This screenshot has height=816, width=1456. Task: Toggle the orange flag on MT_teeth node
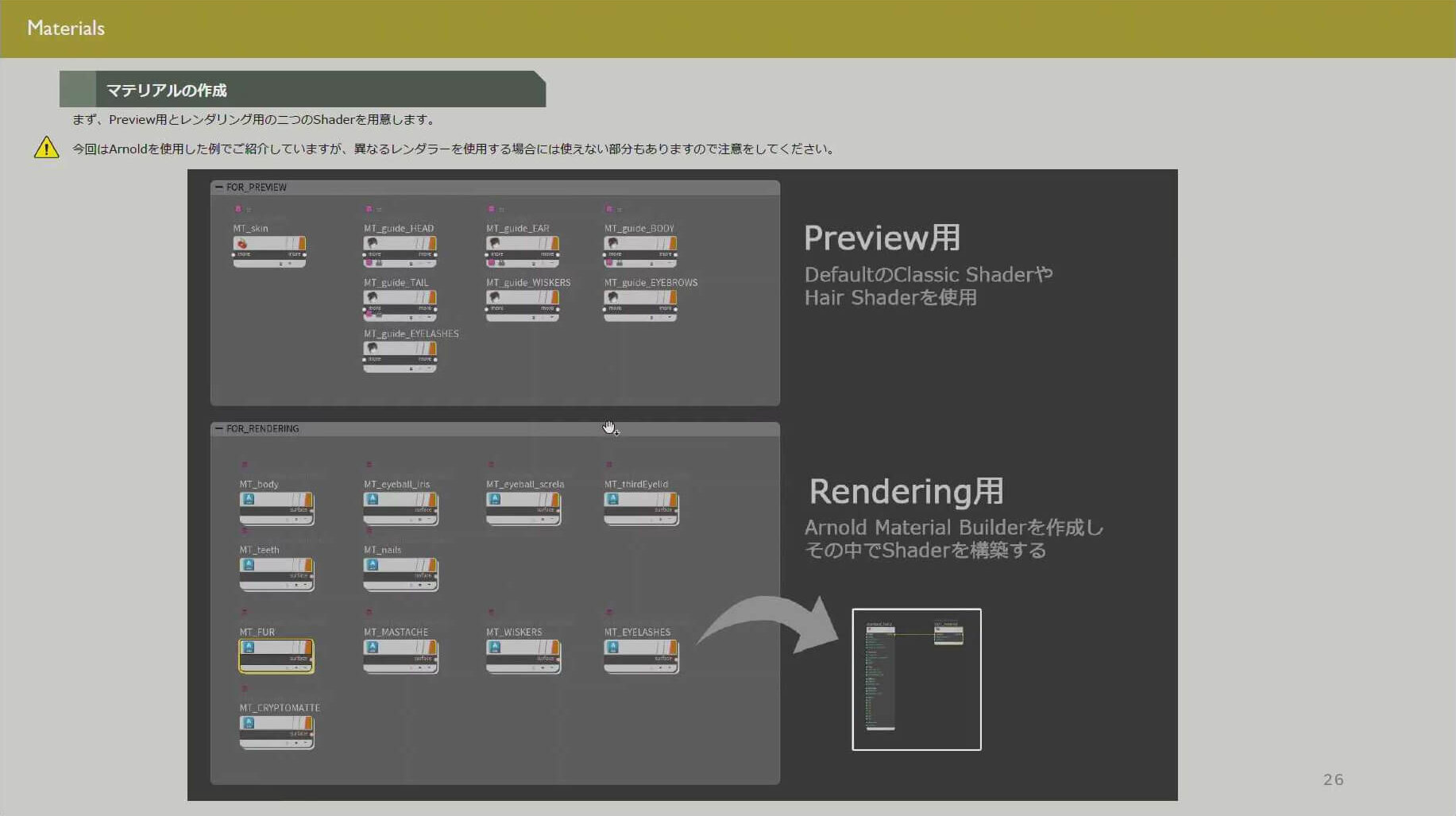pos(308,565)
